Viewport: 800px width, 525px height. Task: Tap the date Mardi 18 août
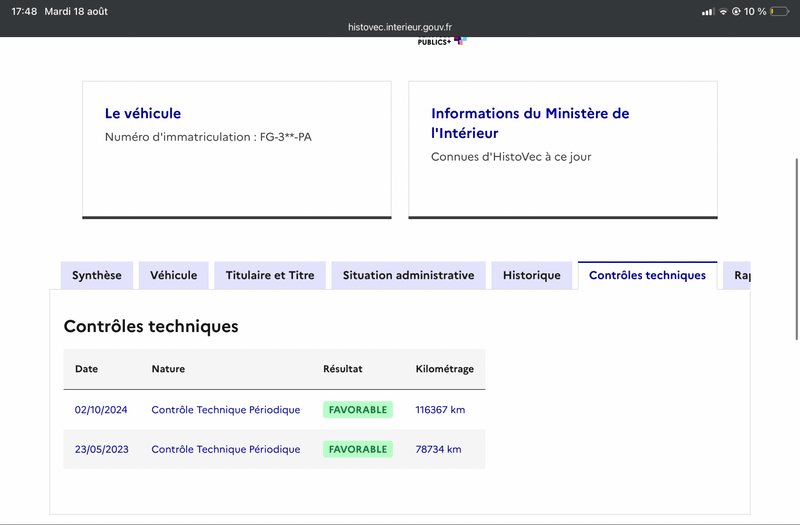click(76, 11)
